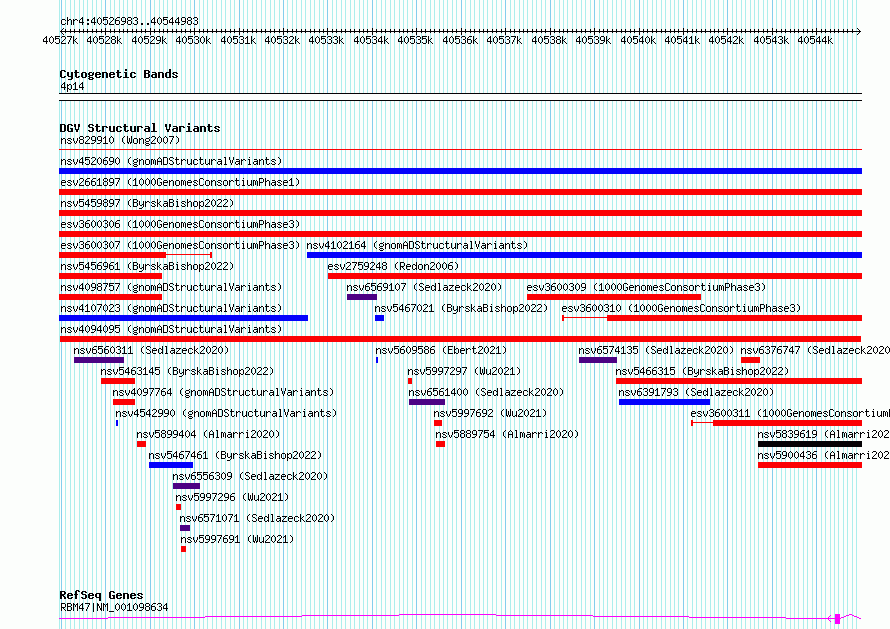Viewport: 890px width, 629px height.
Task: Click the blue bar under nsv5467461
Action: pyautogui.click(x=171, y=465)
